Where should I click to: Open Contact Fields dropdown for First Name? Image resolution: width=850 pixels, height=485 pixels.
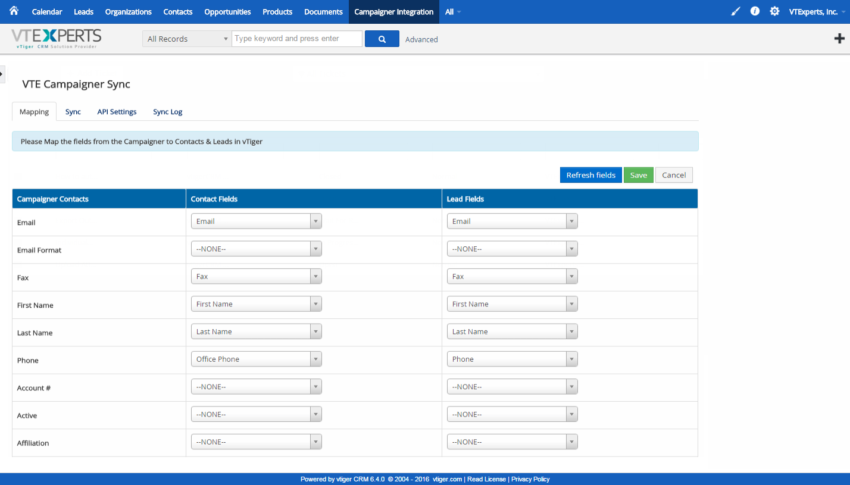point(256,304)
